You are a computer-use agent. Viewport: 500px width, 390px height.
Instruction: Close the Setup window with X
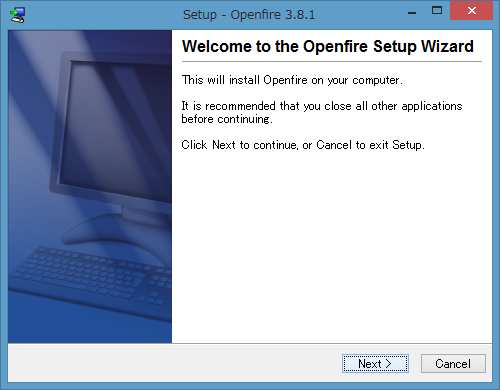tap(471, 11)
